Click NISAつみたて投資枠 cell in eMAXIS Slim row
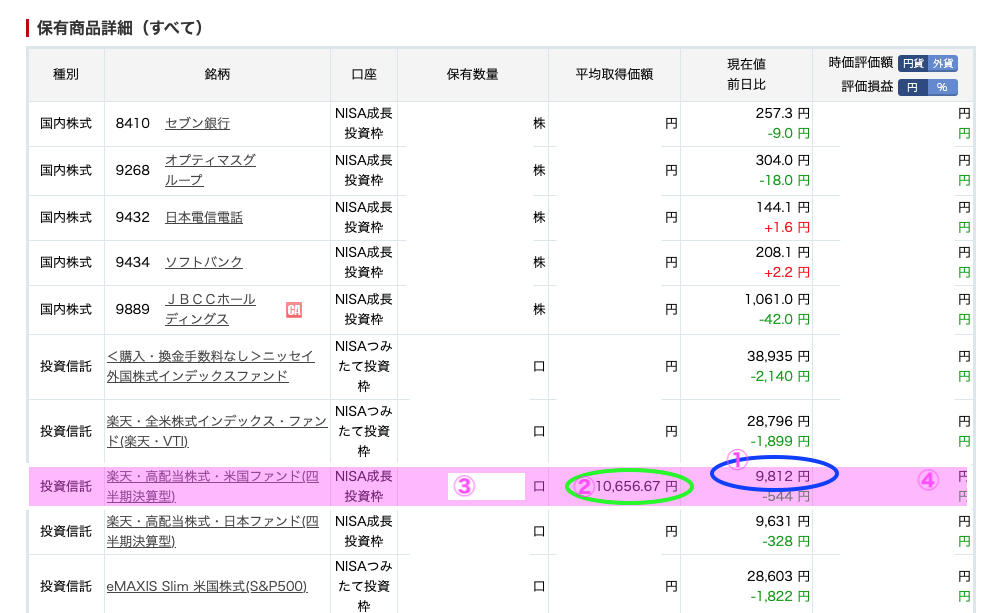 click(x=364, y=586)
